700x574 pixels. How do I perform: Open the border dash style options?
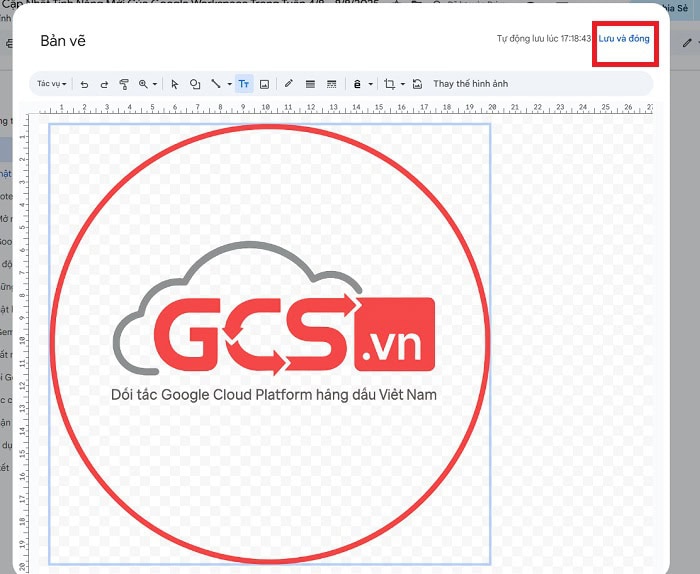[332, 84]
